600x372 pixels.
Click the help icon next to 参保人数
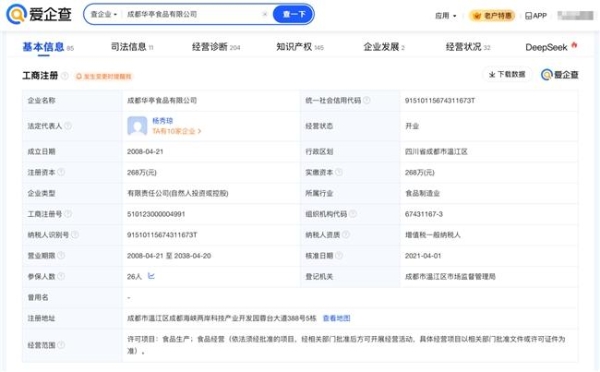(61, 276)
